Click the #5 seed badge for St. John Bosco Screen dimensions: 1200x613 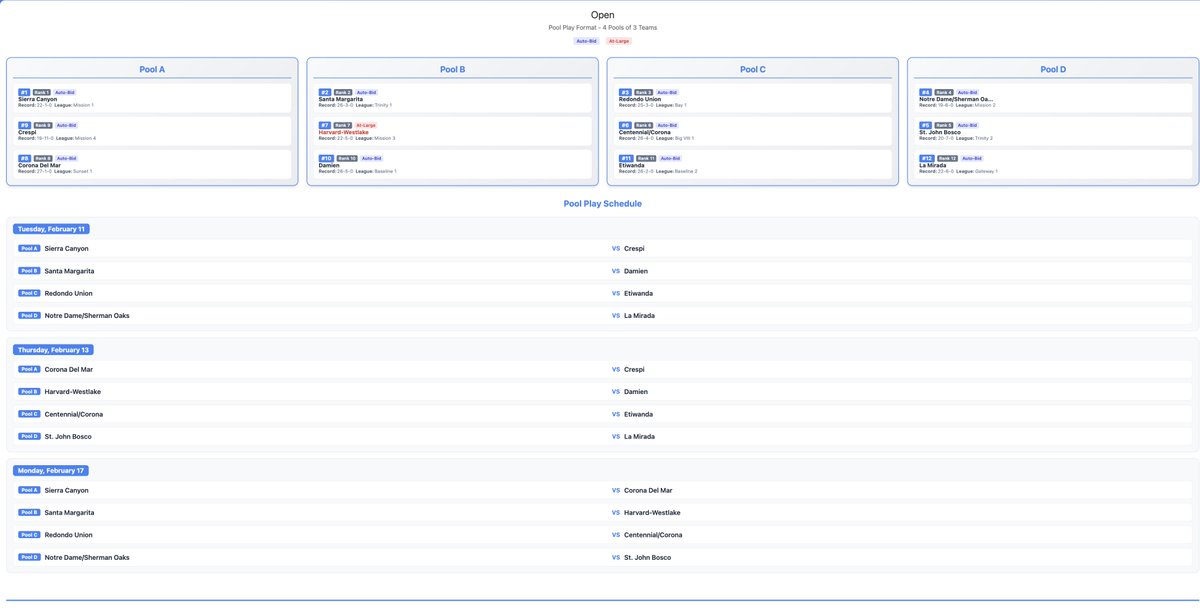click(x=924, y=125)
